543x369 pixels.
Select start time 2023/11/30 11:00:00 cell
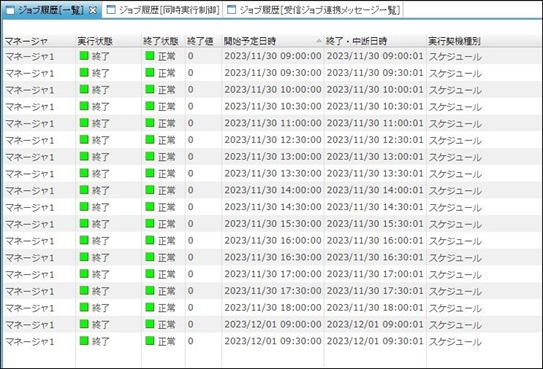coord(273,123)
